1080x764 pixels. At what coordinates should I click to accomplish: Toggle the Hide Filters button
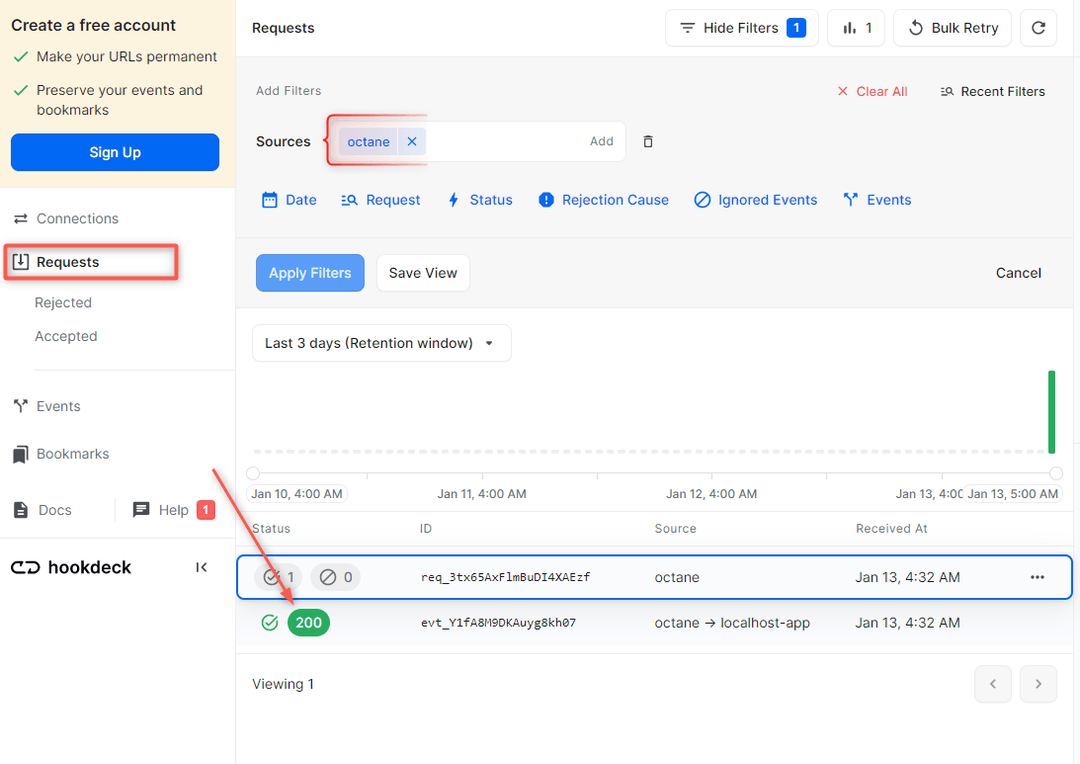point(741,28)
